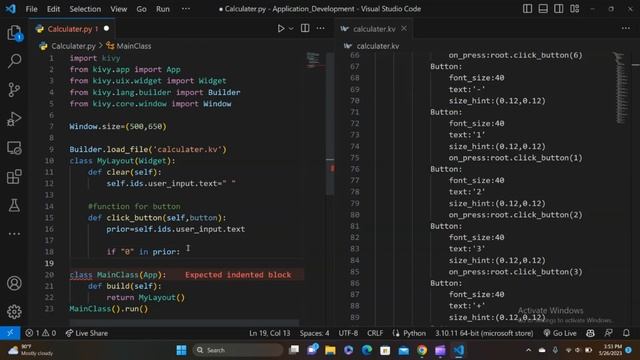Open the Extensions view

click(x=14, y=177)
